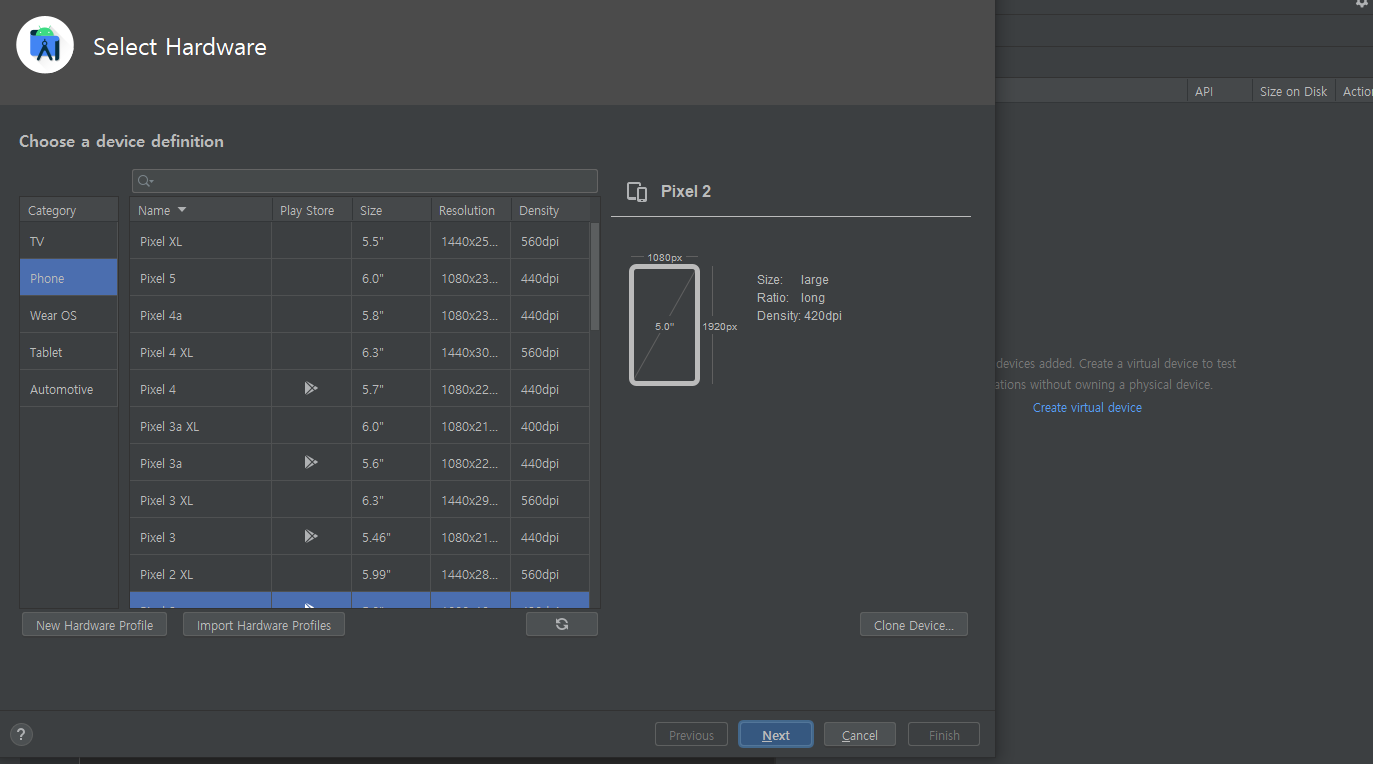1373x764 pixels.
Task: Select the Pixel 3a XL device row
Action: coord(360,426)
